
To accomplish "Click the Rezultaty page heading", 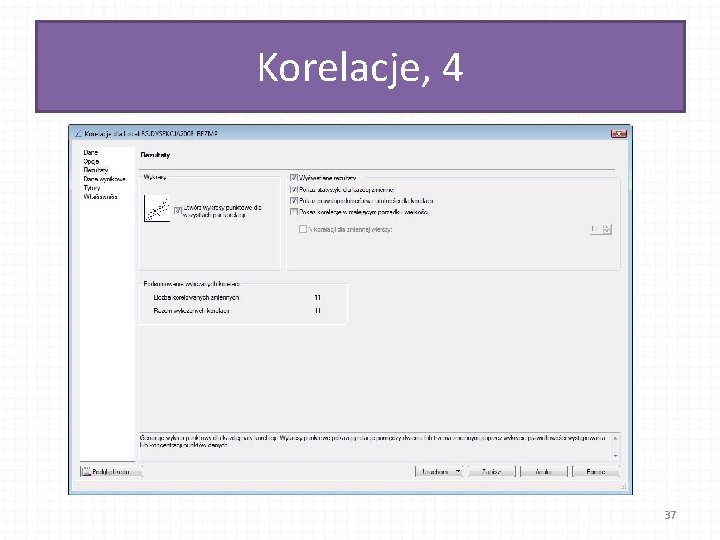I will click(155, 155).
